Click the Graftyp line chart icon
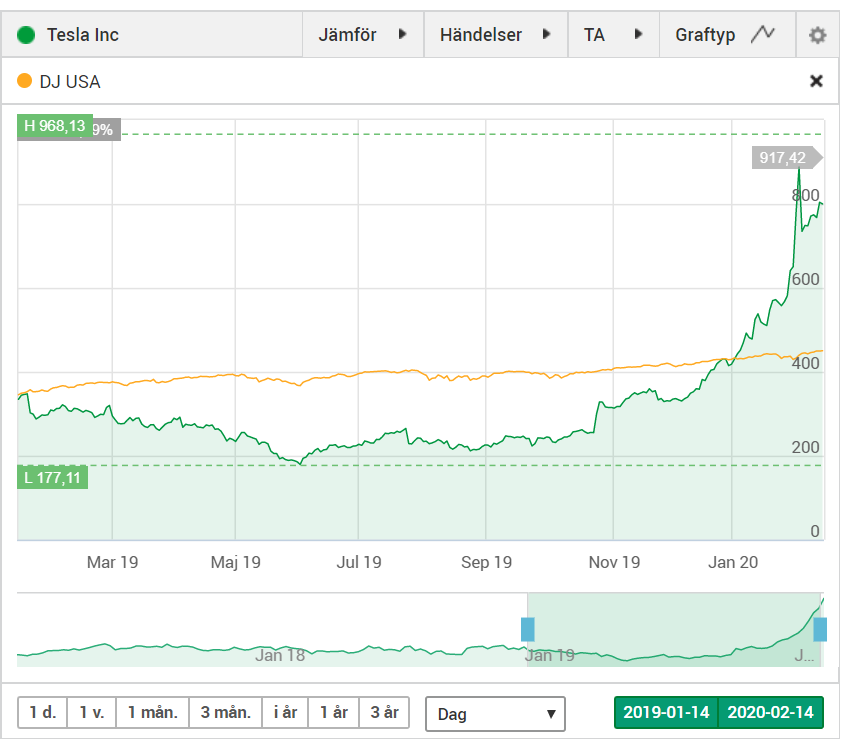The image size is (845, 750). click(x=763, y=34)
